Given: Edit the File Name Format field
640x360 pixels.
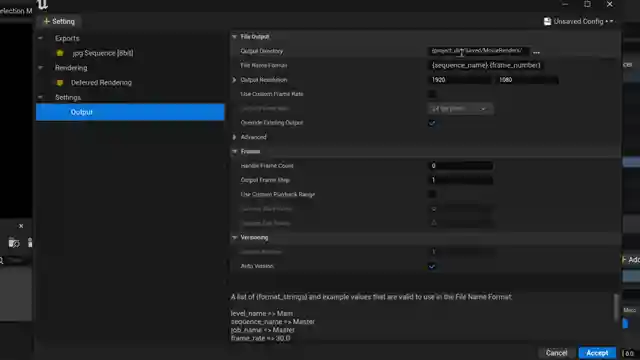Looking at the screenshot, I should tap(486, 65).
